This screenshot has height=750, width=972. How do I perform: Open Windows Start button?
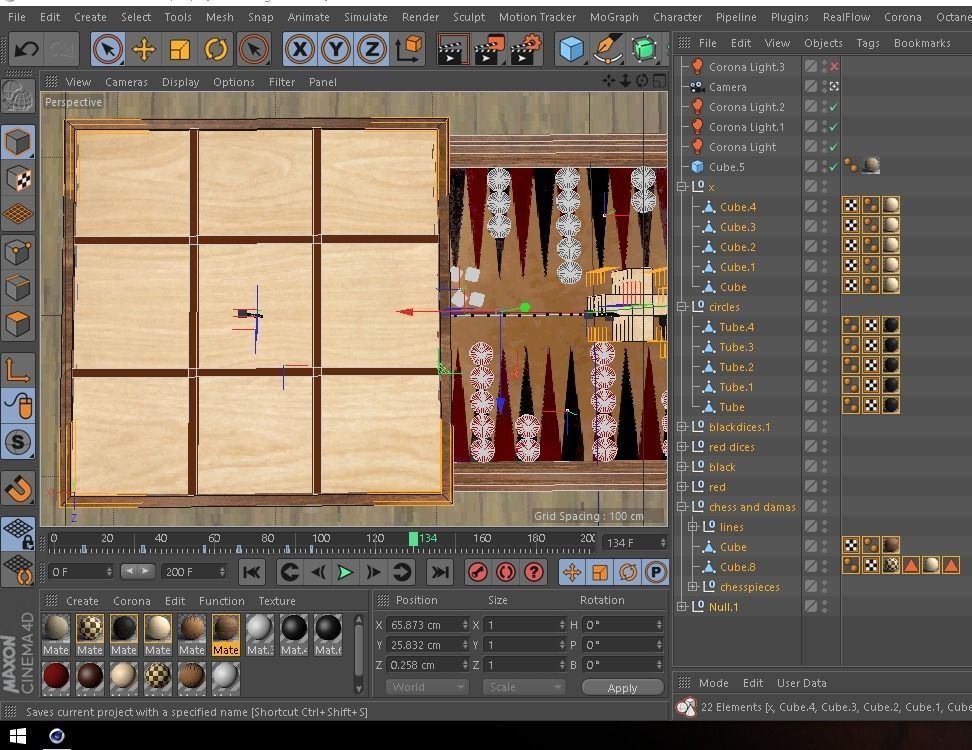[x=18, y=736]
